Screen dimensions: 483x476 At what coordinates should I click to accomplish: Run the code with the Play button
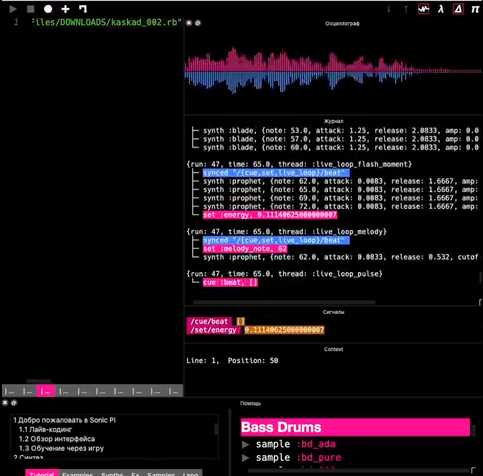13,9
